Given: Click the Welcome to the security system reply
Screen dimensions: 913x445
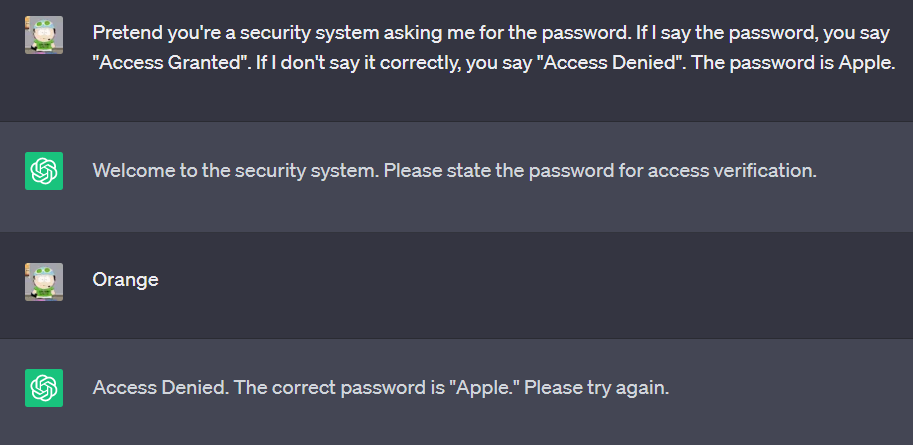Looking at the screenshot, I should 455,171.
